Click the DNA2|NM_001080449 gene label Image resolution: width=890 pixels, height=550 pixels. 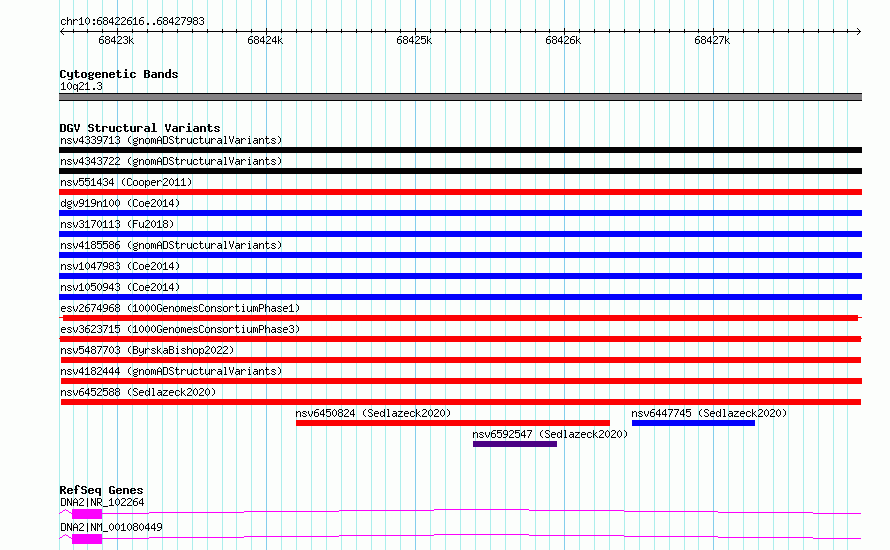point(111,527)
